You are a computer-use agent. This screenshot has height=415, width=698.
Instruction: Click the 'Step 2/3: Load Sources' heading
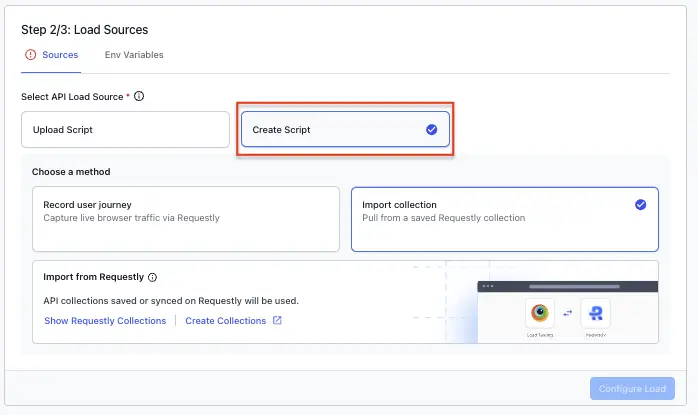85,30
